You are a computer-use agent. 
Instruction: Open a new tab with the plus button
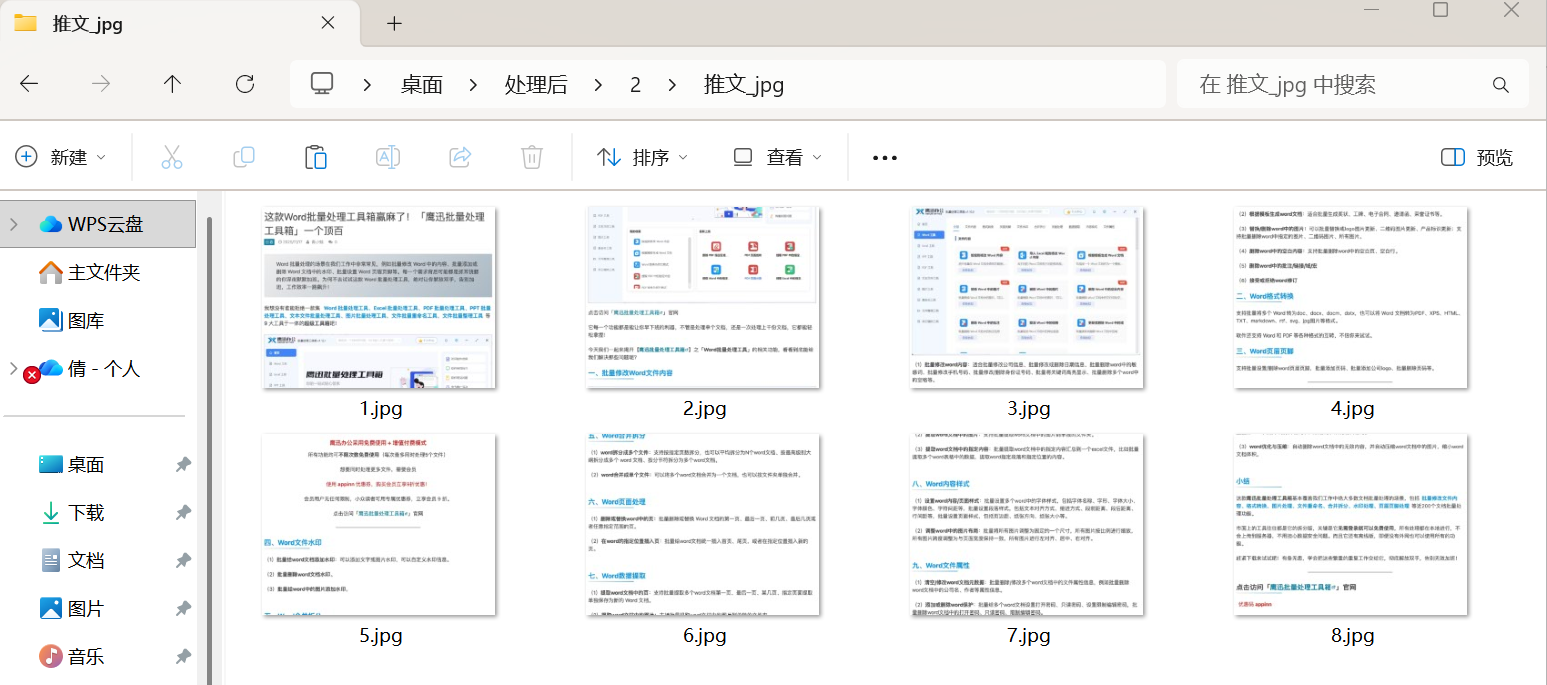pos(394,24)
